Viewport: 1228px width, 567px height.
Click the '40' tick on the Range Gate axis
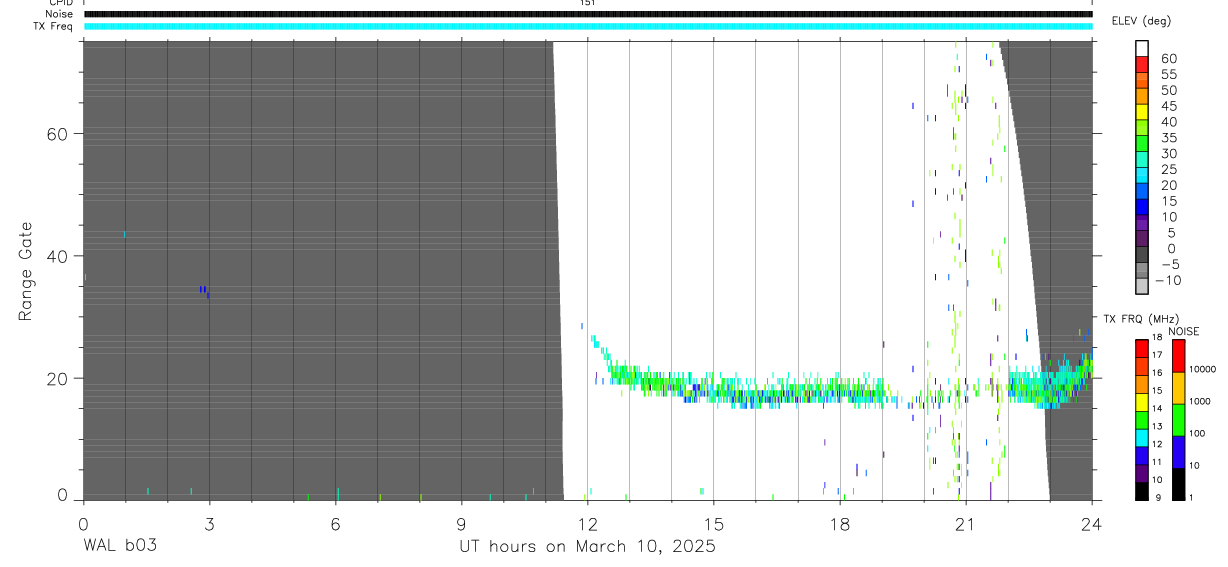58,256
